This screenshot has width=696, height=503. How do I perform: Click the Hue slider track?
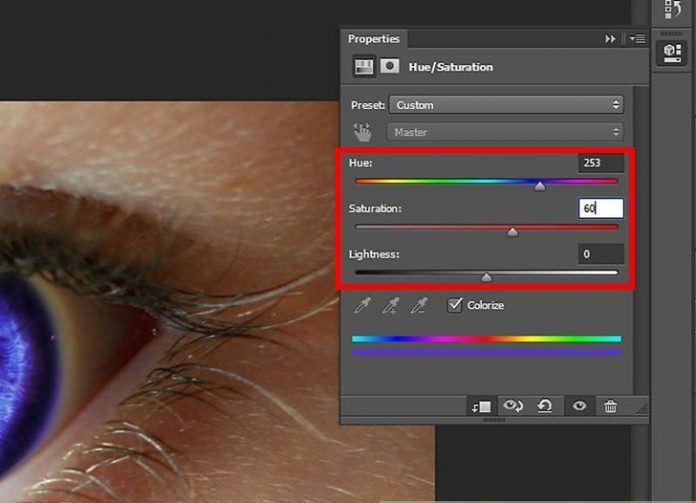(x=486, y=182)
